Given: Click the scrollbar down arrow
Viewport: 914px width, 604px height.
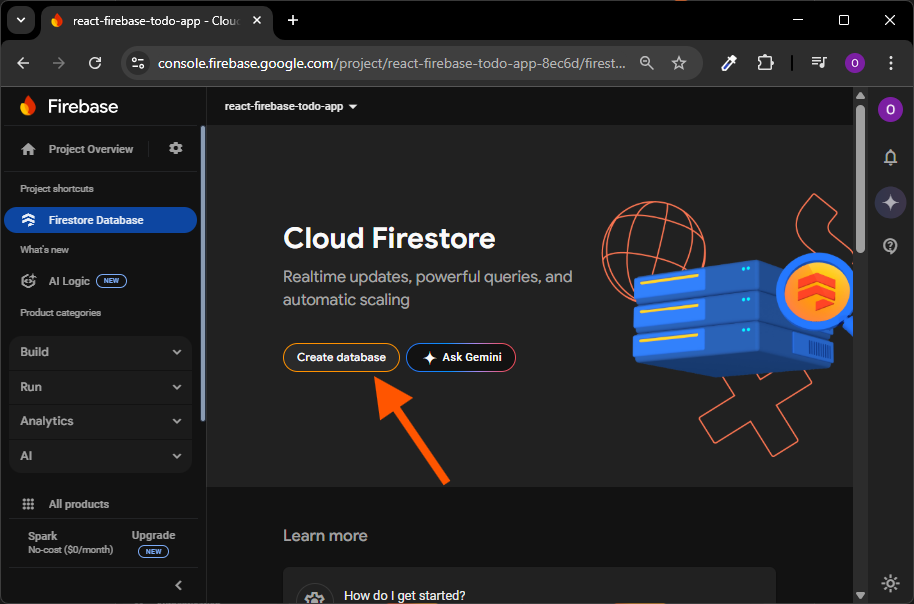Looking at the screenshot, I should 860,595.
